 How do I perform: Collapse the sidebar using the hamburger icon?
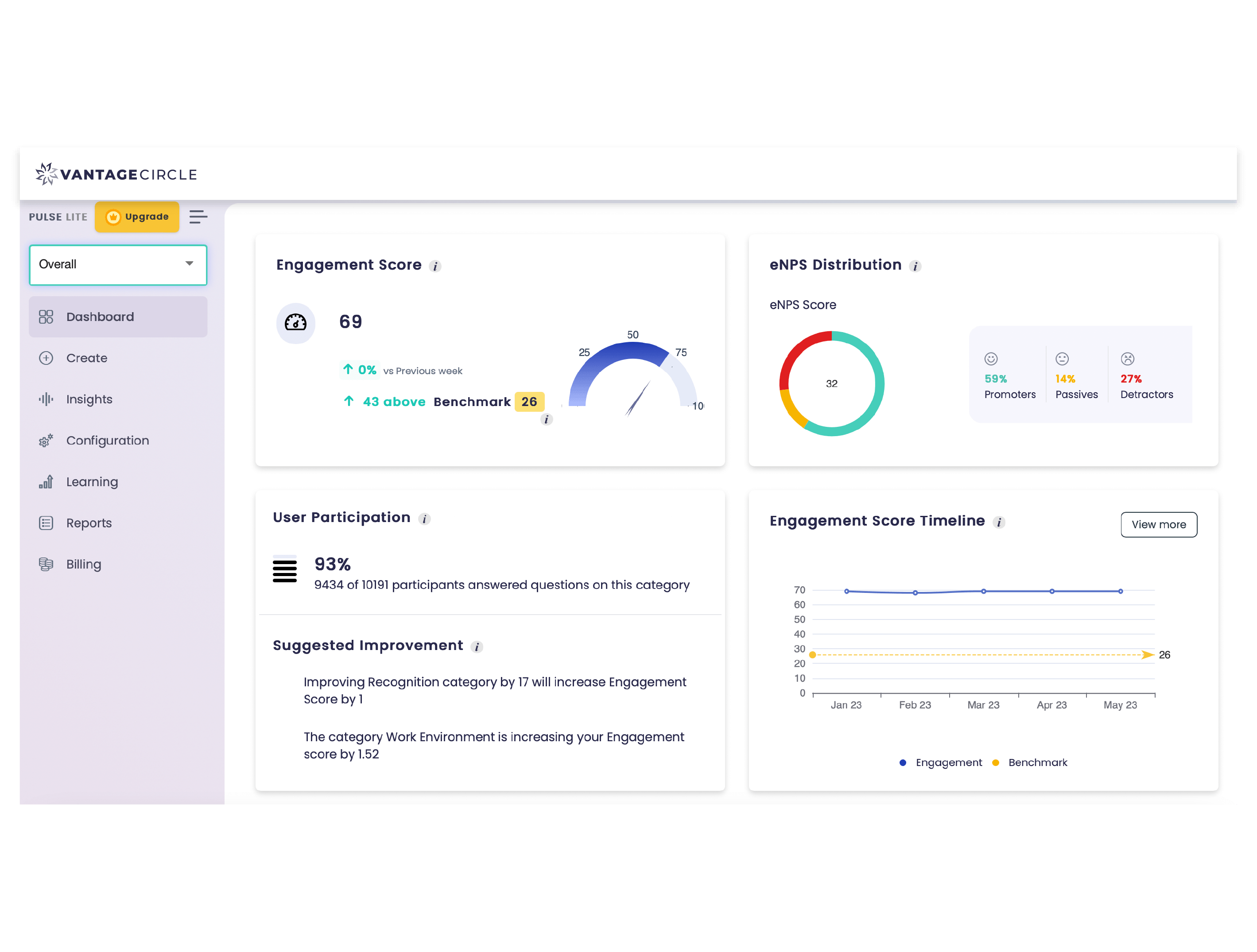coord(198,217)
